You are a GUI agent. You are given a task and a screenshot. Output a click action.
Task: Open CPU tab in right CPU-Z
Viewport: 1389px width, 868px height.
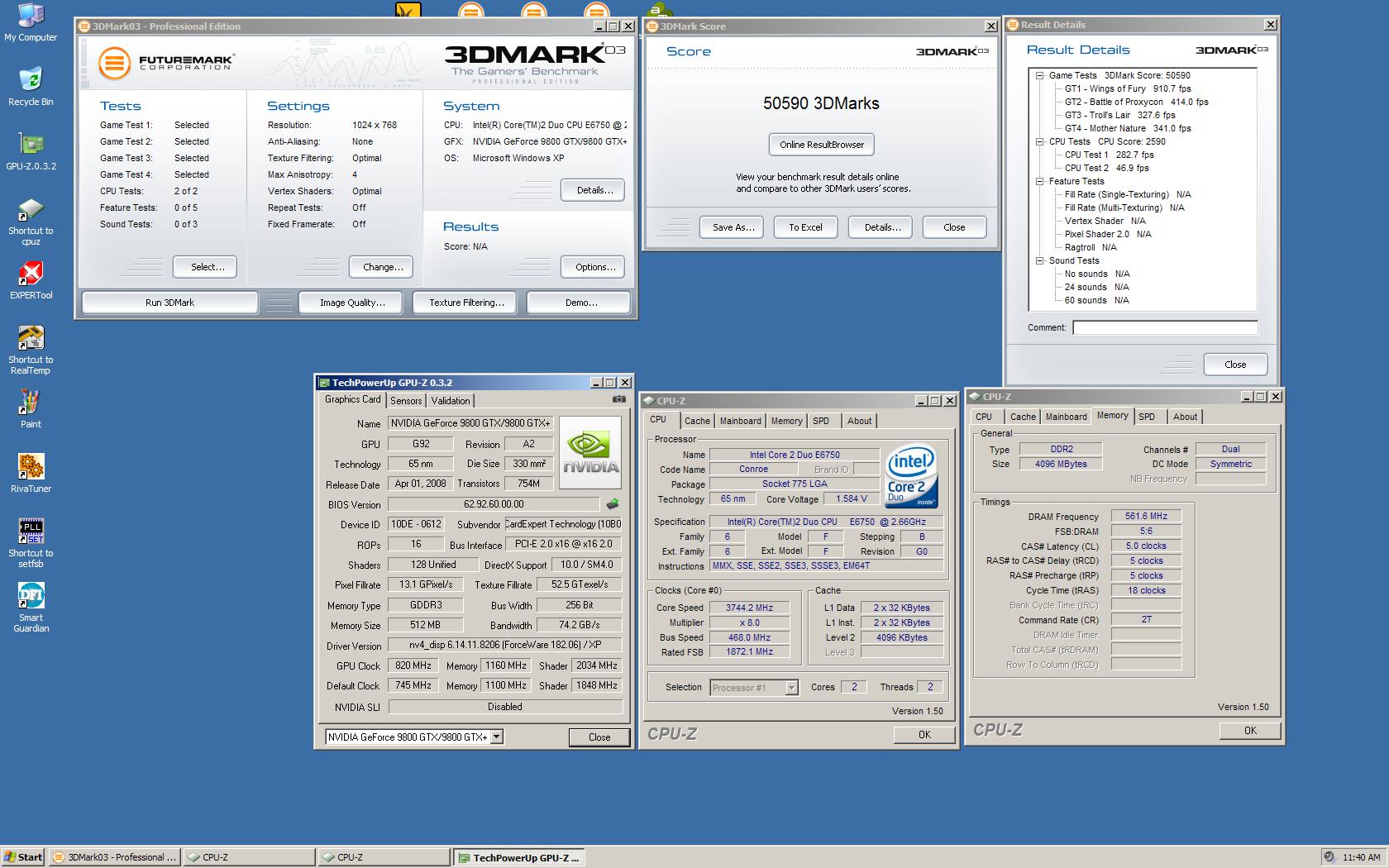tap(984, 417)
